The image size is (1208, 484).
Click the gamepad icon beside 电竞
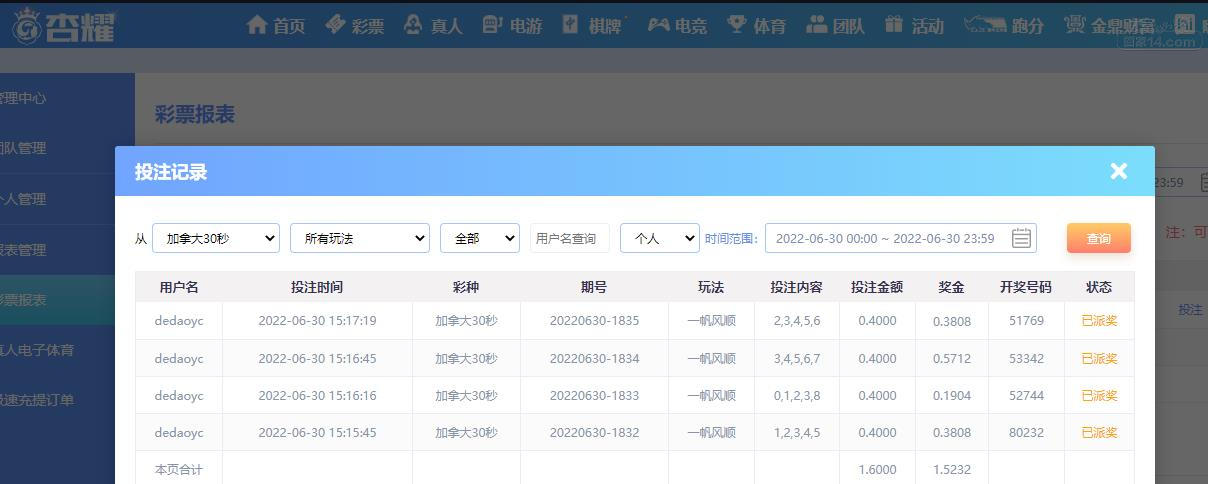658,24
